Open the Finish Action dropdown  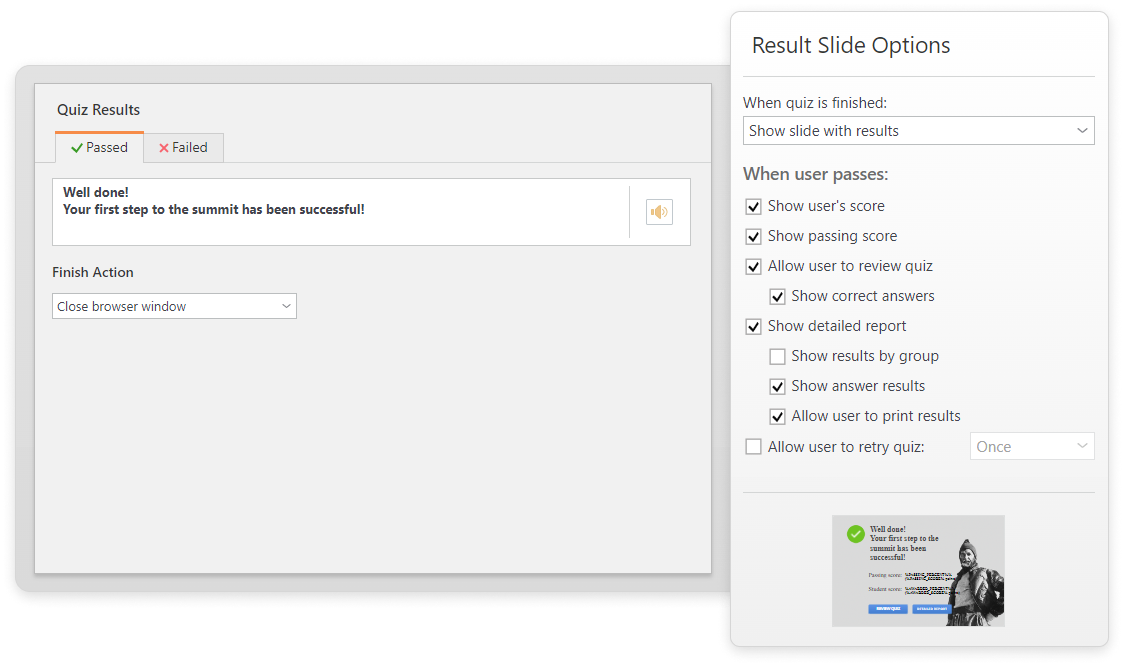coord(174,306)
